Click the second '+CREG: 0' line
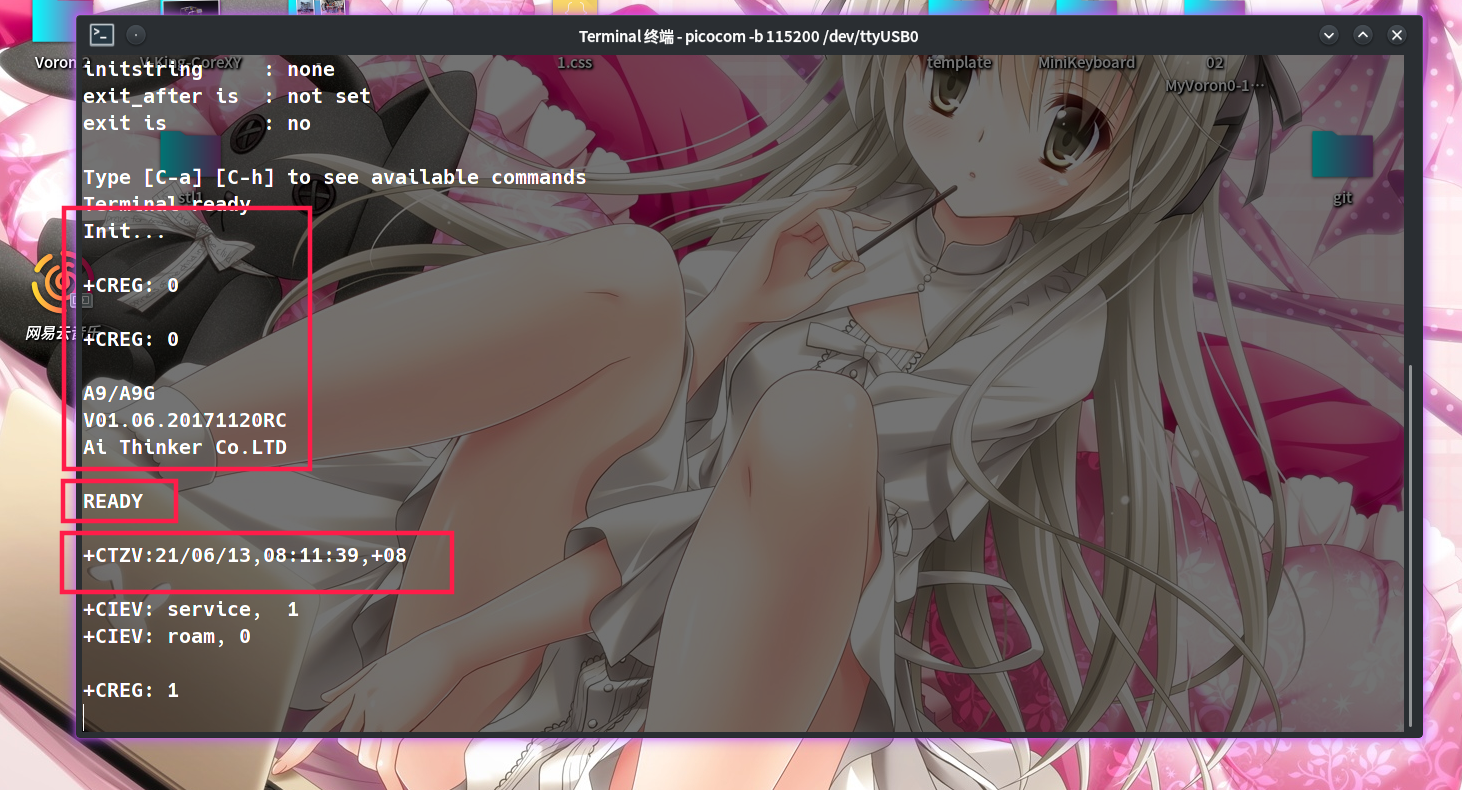This screenshot has height=790, width=1462. [131, 339]
